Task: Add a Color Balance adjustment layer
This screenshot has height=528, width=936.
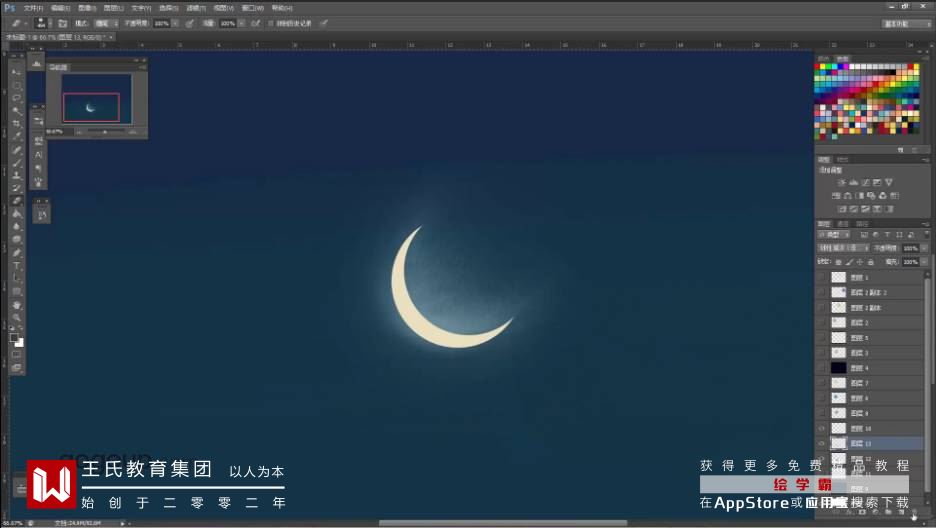Action: [x=848, y=196]
